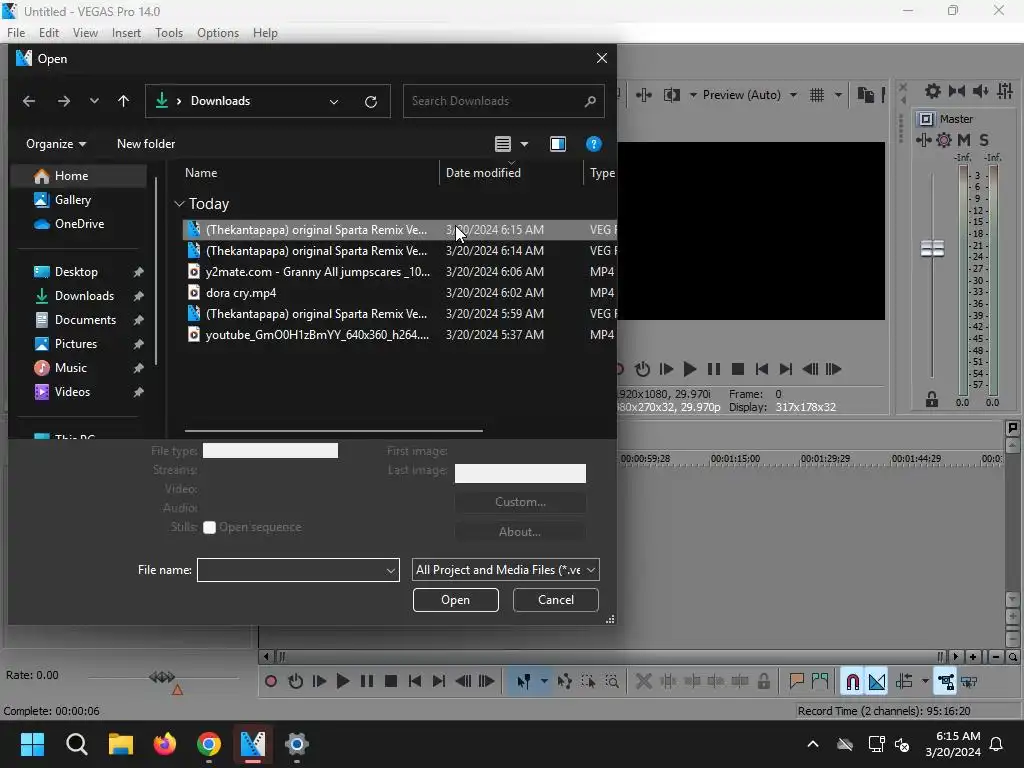Open the Overlays grid dropdown arrow
This screenshot has height=768, width=1024.
(x=838, y=95)
